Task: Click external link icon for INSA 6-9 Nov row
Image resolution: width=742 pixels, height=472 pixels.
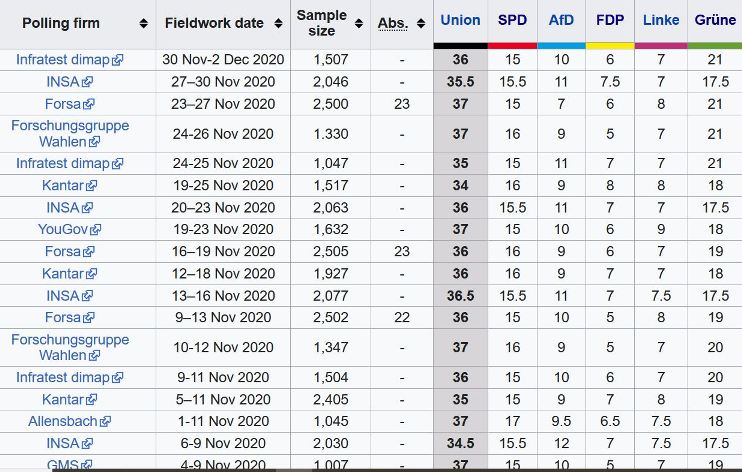Action: pos(87,443)
